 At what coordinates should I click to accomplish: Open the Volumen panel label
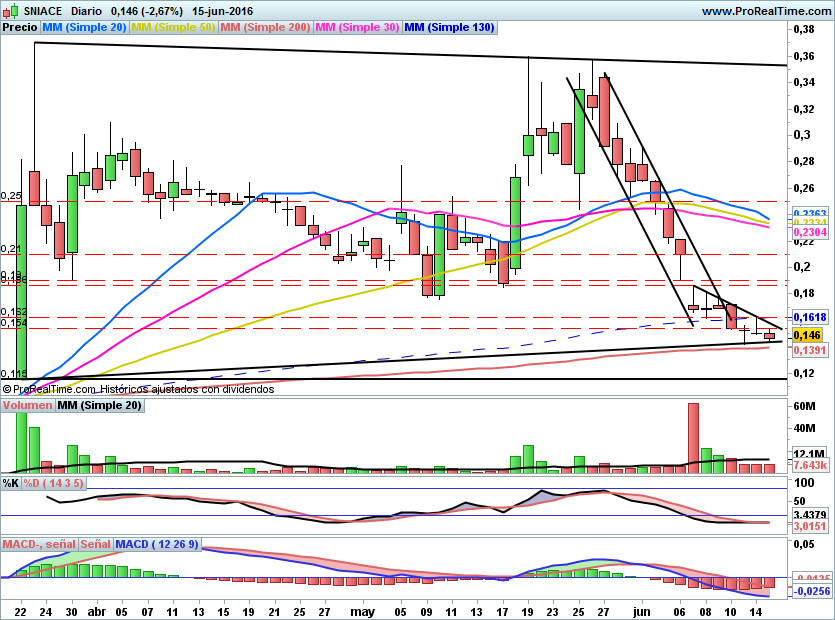[x=27, y=405]
